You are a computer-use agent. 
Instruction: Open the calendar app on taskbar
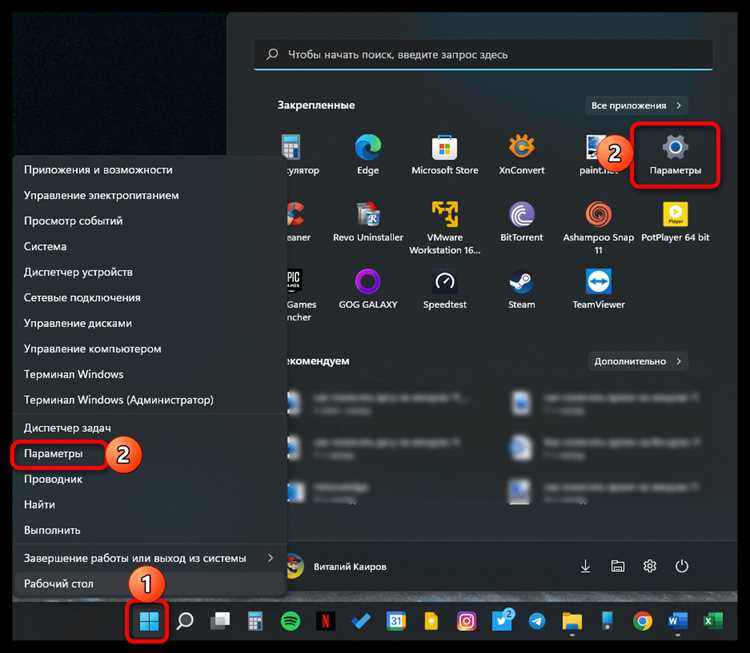396,621
